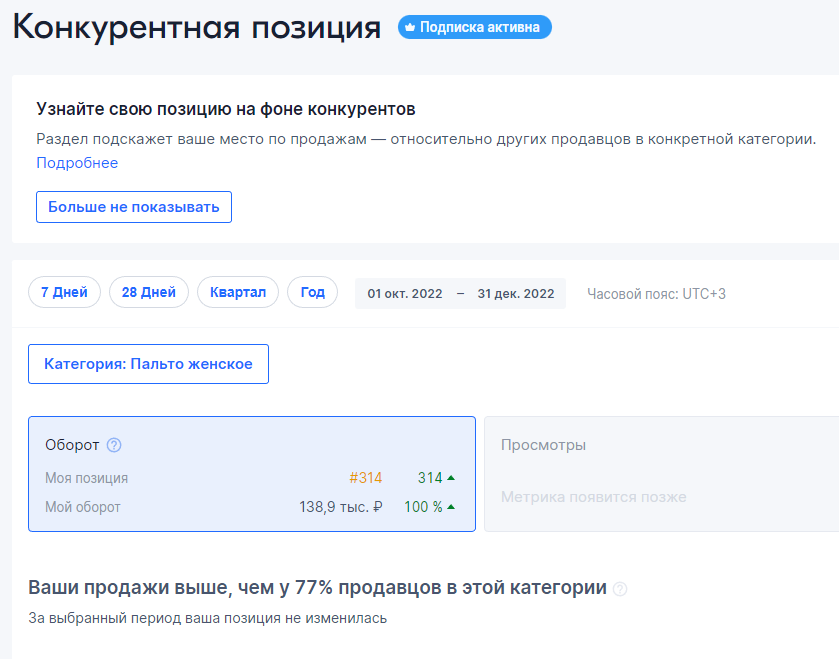The image size is (839, 659).
Task: Click the "Подписка активна" badge
Action: point(474,27)
